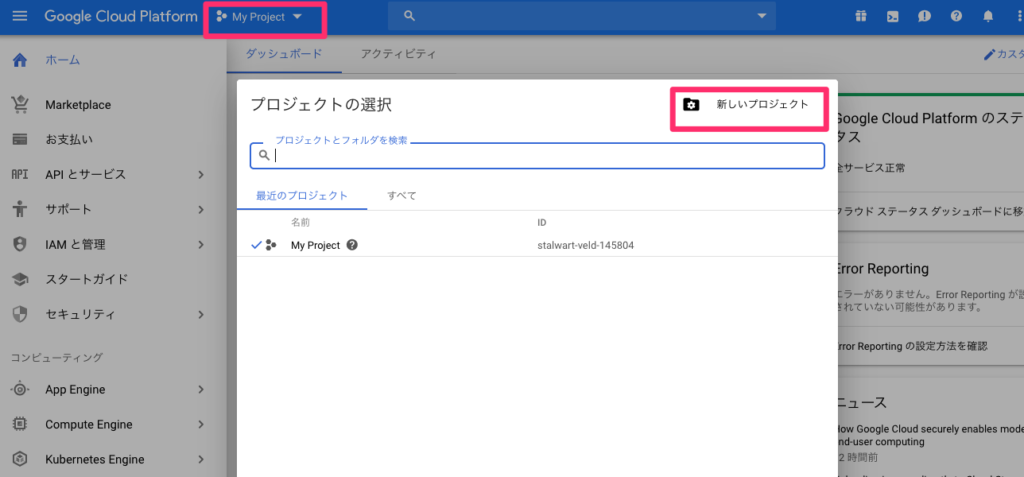Screen dimensions: 1024x477
Task: Select My Project row in list
Action: pyautogui.click(x=537, y=245)
